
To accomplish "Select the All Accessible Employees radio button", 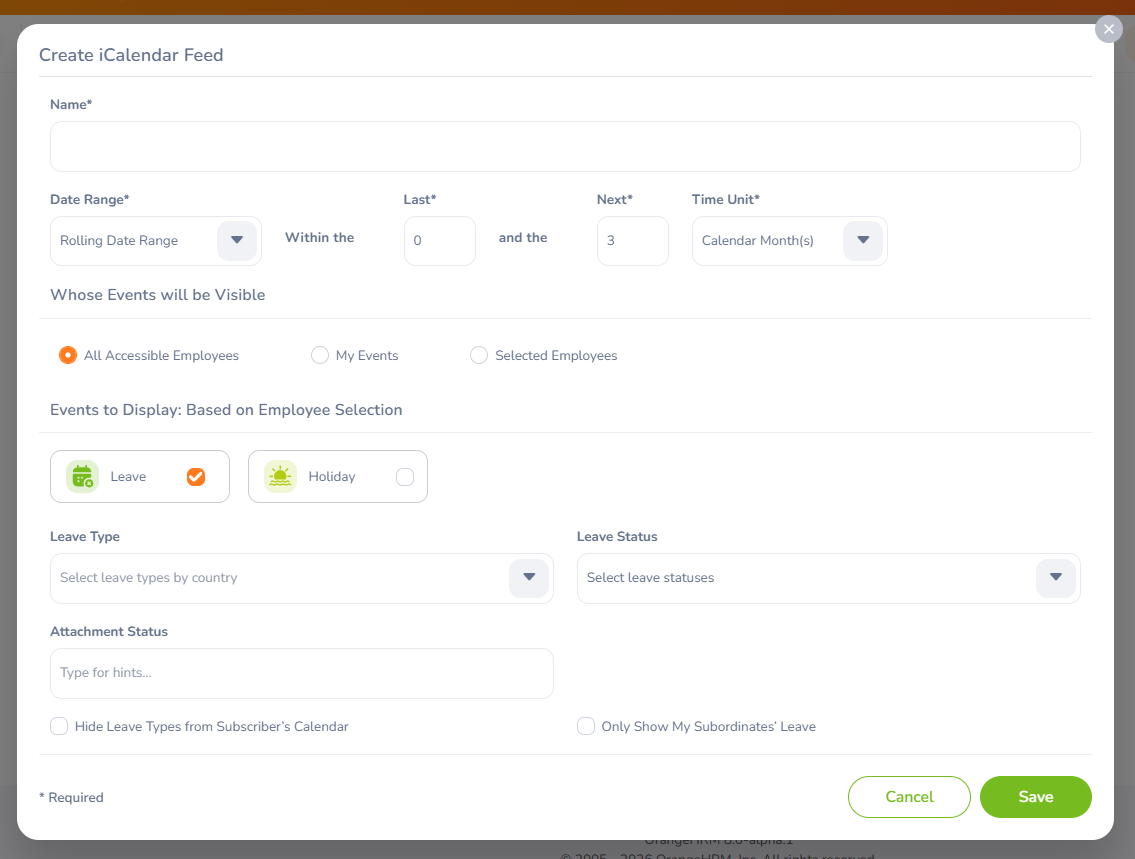I will 68,355.
